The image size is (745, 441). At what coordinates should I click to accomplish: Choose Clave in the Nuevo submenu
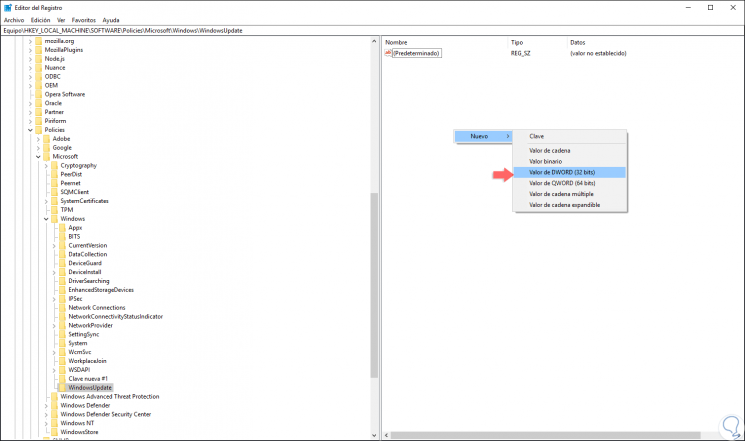coord(569,136)
